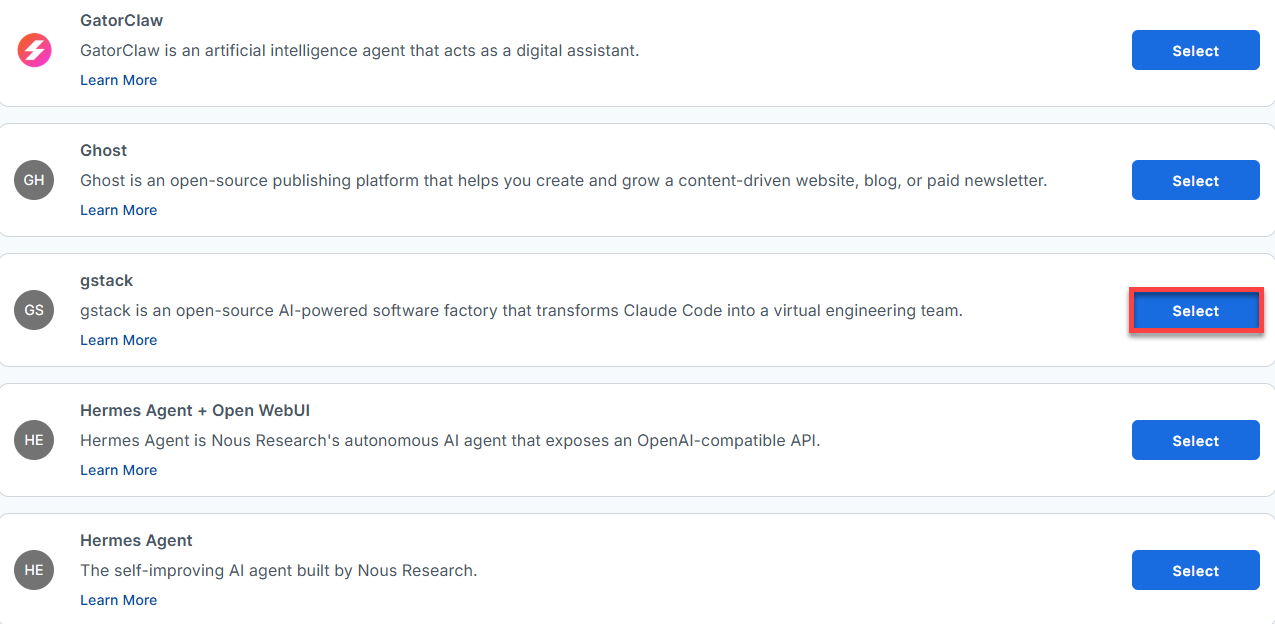Click the GatorClaw lightning bolt logo
The height and width of the screenshot is (624, 1275).
tap(34, 50)
